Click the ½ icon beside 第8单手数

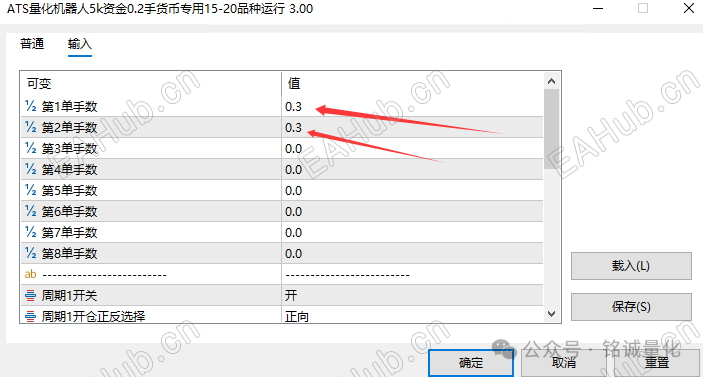point(30,253)
